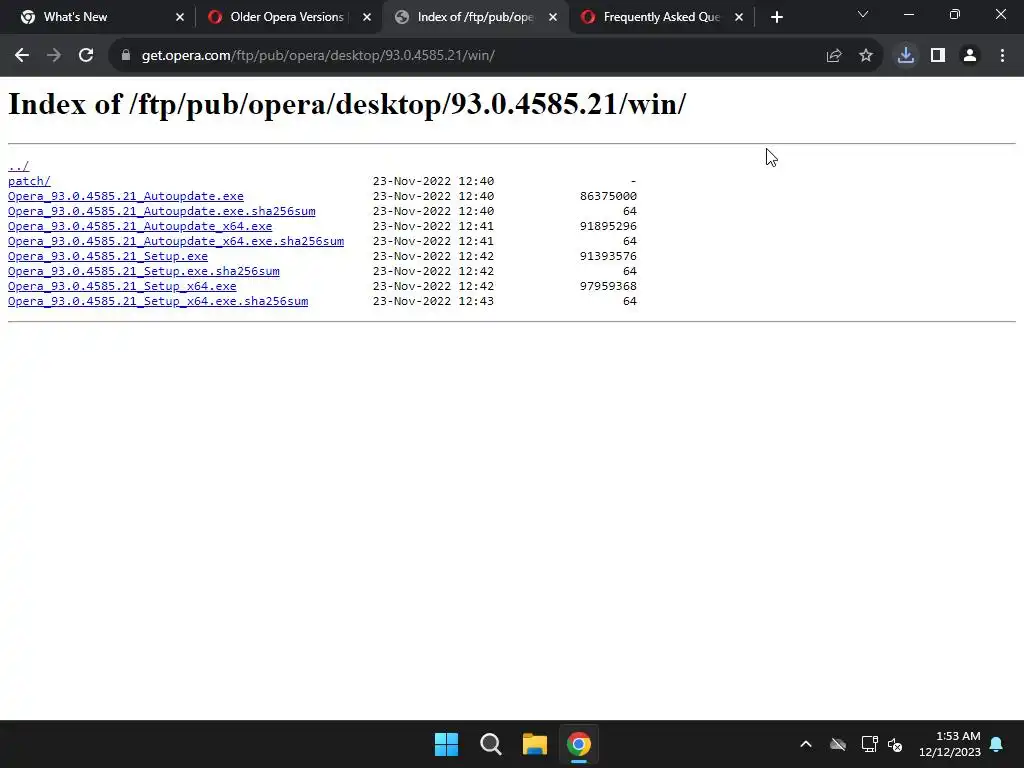Close the Older Opera Versions tab
Viewport: 1024px width, 768px height.
pos(366,17)
